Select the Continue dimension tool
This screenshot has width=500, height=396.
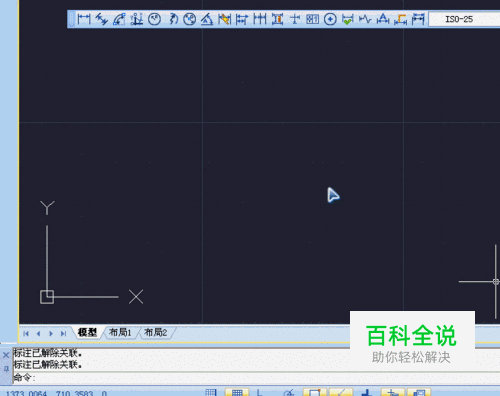[x=260, y=19]
